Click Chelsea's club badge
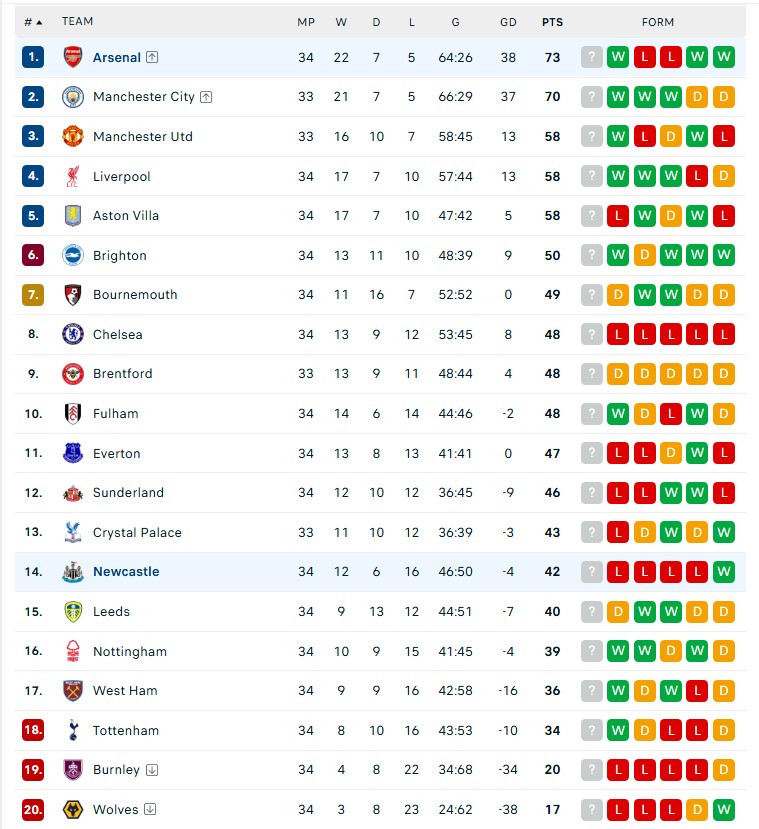Screen dimensions: 759x829 pos(74,334)
